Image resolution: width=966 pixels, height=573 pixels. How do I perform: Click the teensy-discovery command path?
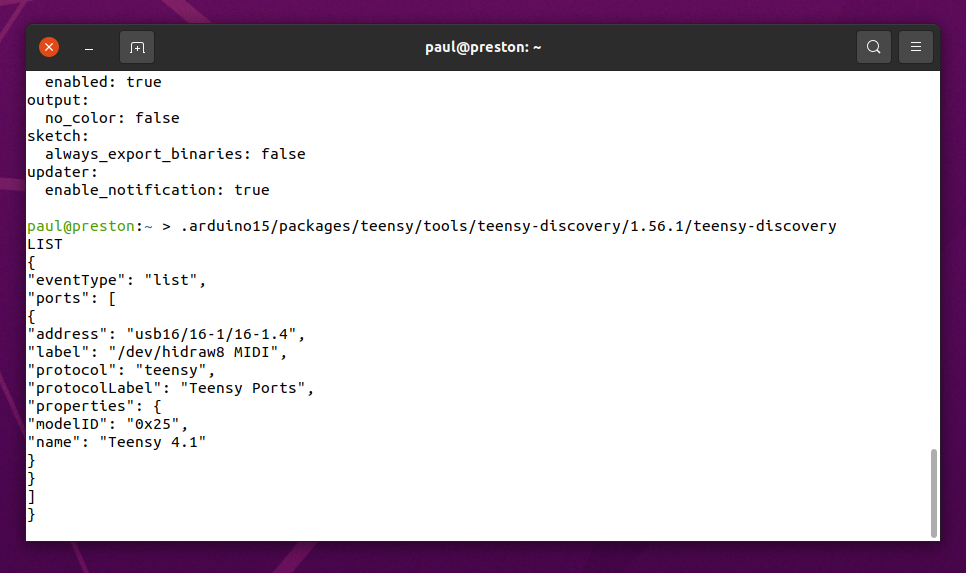[x=508, y=226]
